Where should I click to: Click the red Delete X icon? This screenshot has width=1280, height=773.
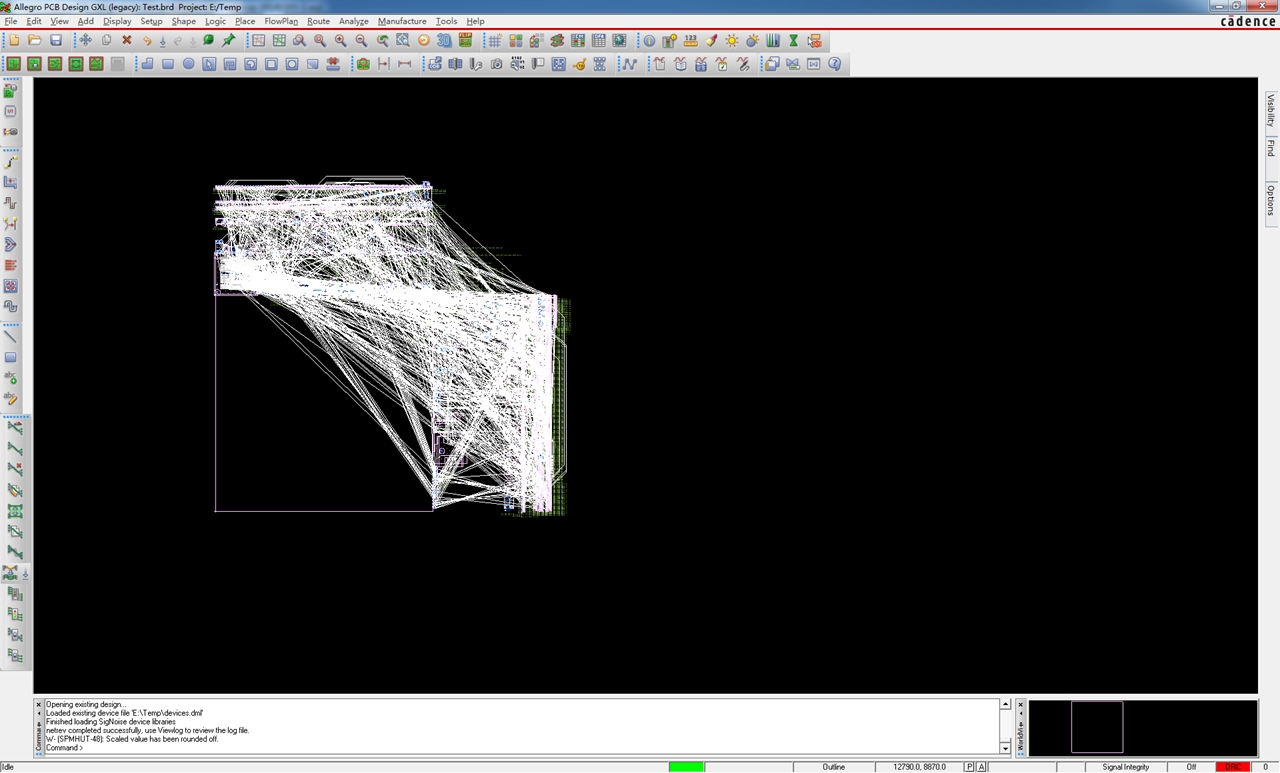pos(127,40)
